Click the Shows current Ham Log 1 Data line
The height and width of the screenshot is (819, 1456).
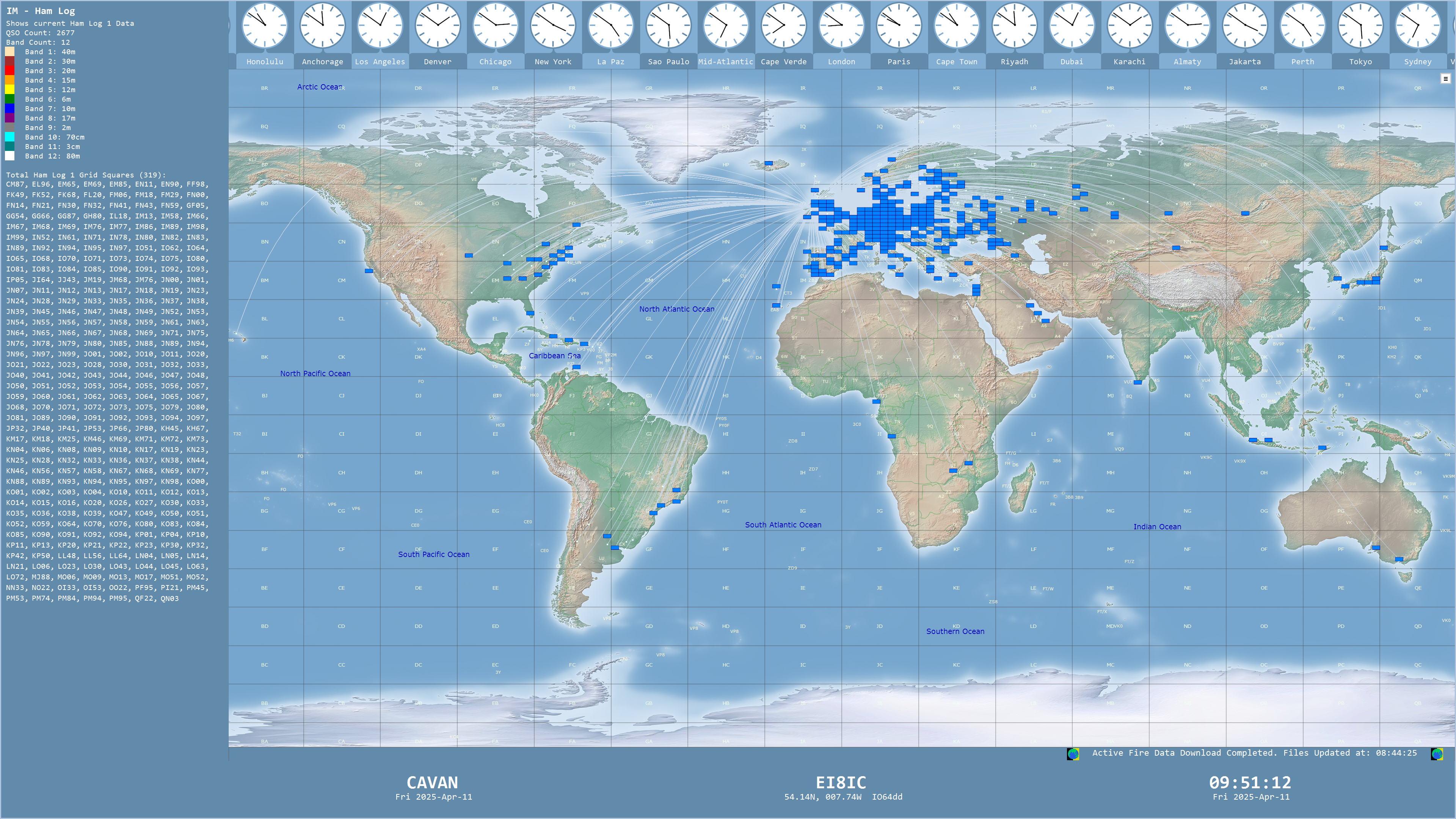70,23
